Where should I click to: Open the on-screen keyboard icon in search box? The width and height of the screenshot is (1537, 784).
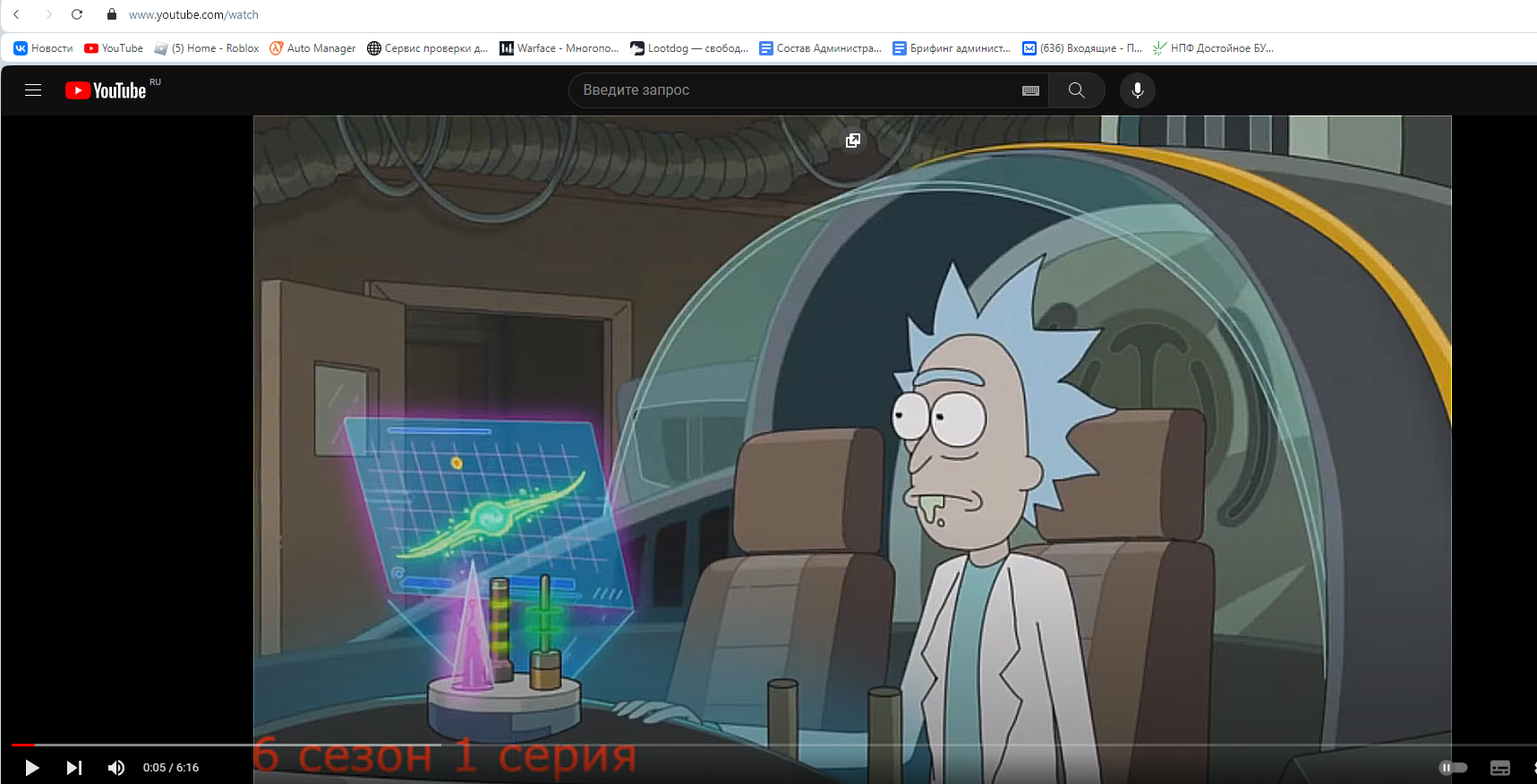click(1030, 90)
